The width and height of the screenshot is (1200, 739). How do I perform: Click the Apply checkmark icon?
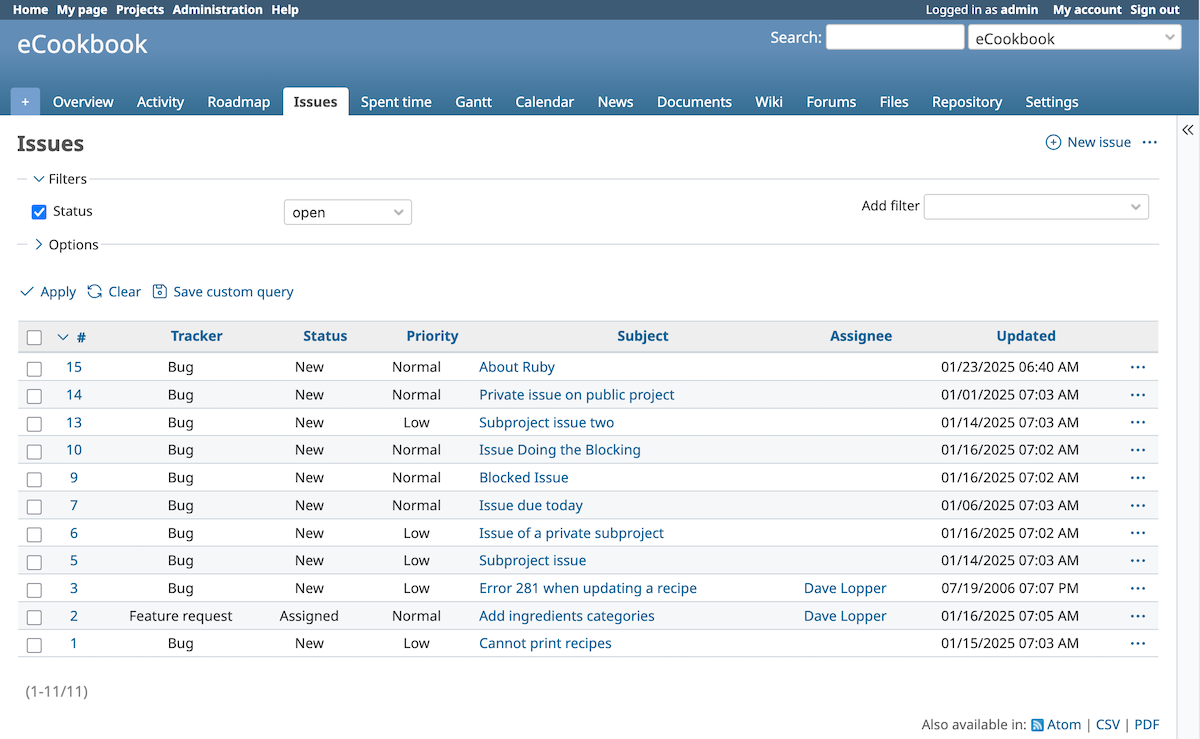pos(27,291)
